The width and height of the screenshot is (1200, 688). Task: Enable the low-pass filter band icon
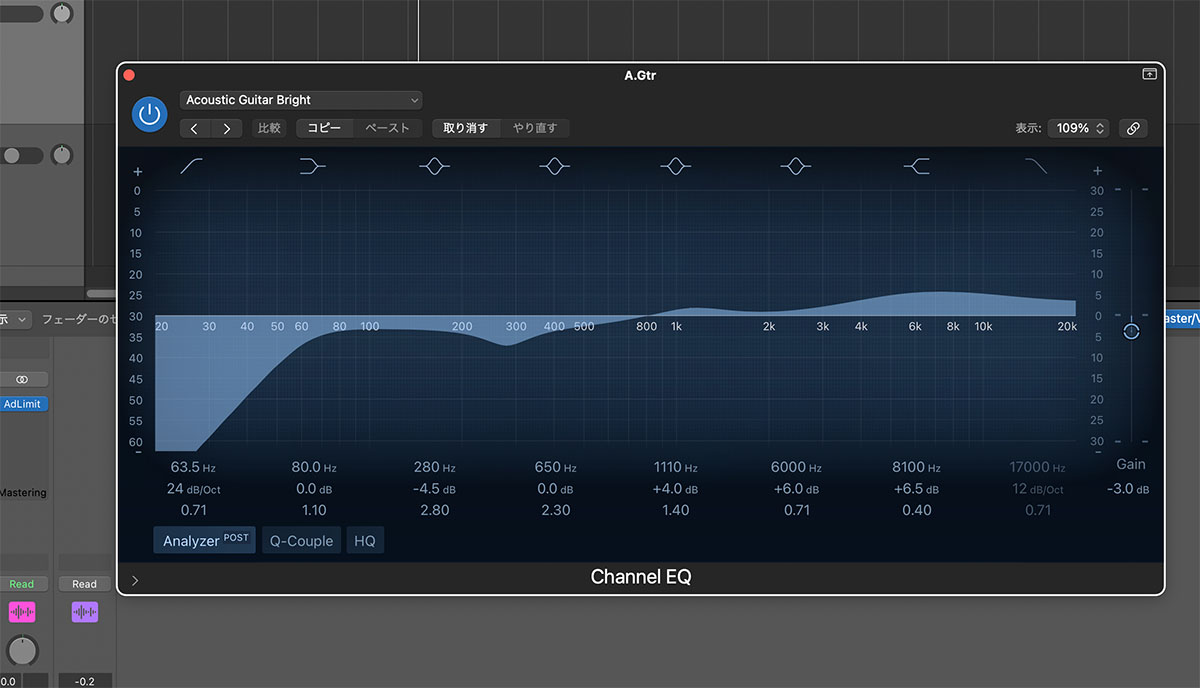tap(1036, 167)
